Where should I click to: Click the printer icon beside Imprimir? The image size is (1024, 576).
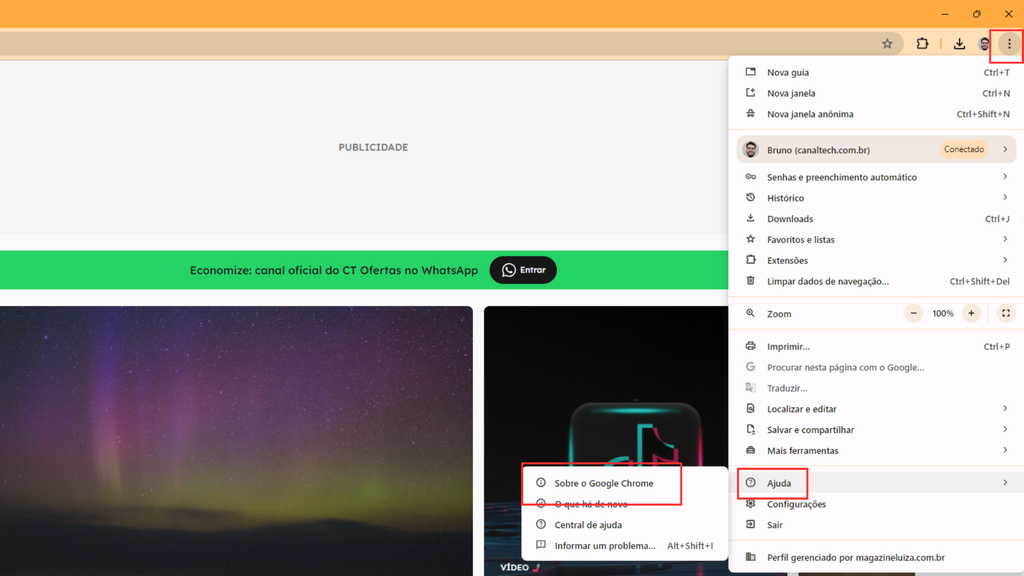coord(750,346)
